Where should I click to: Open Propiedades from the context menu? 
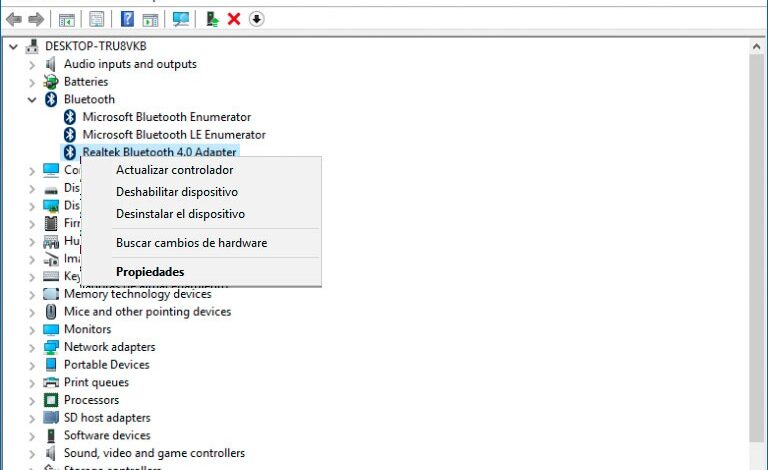[201, 272]
